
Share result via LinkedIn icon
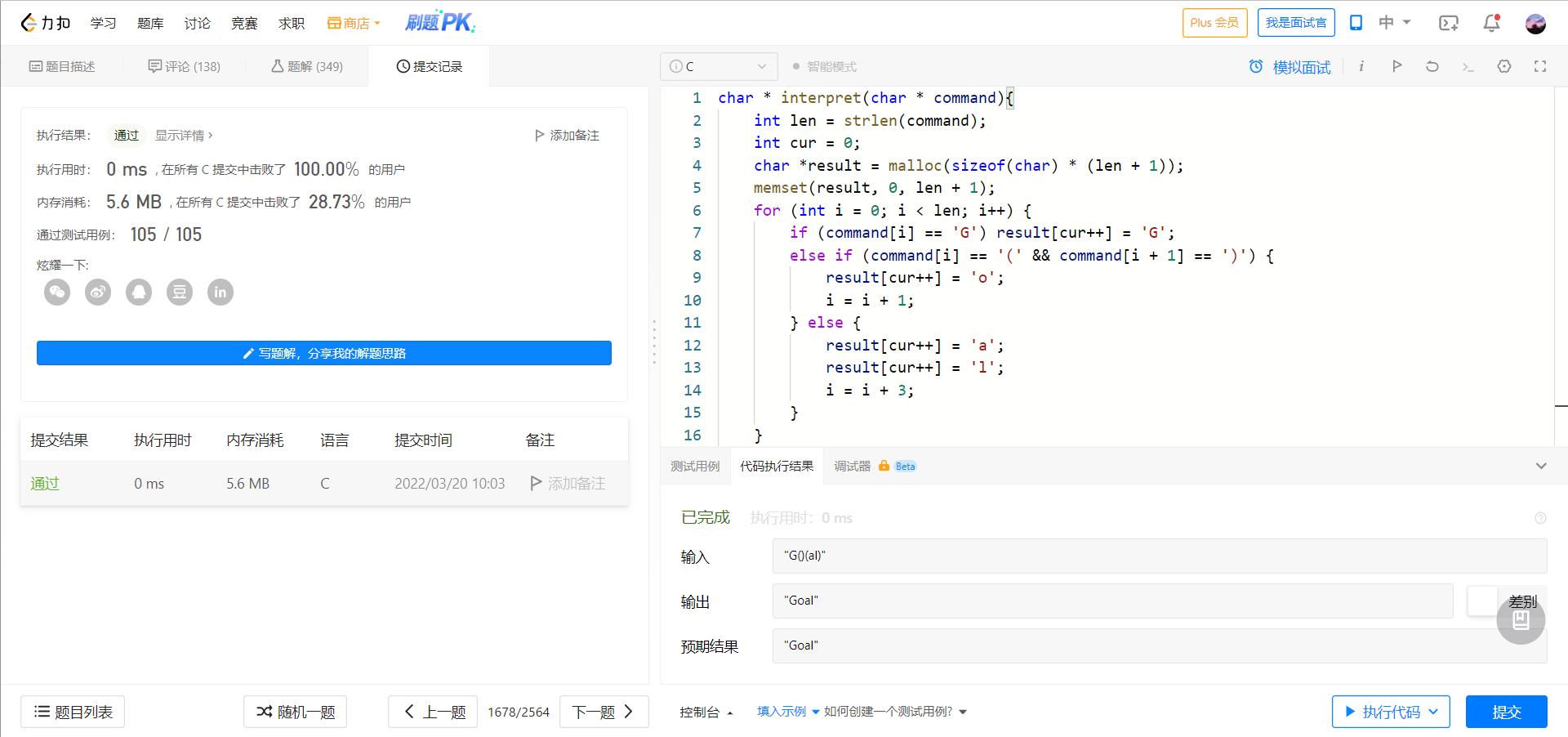coord(220,292)
